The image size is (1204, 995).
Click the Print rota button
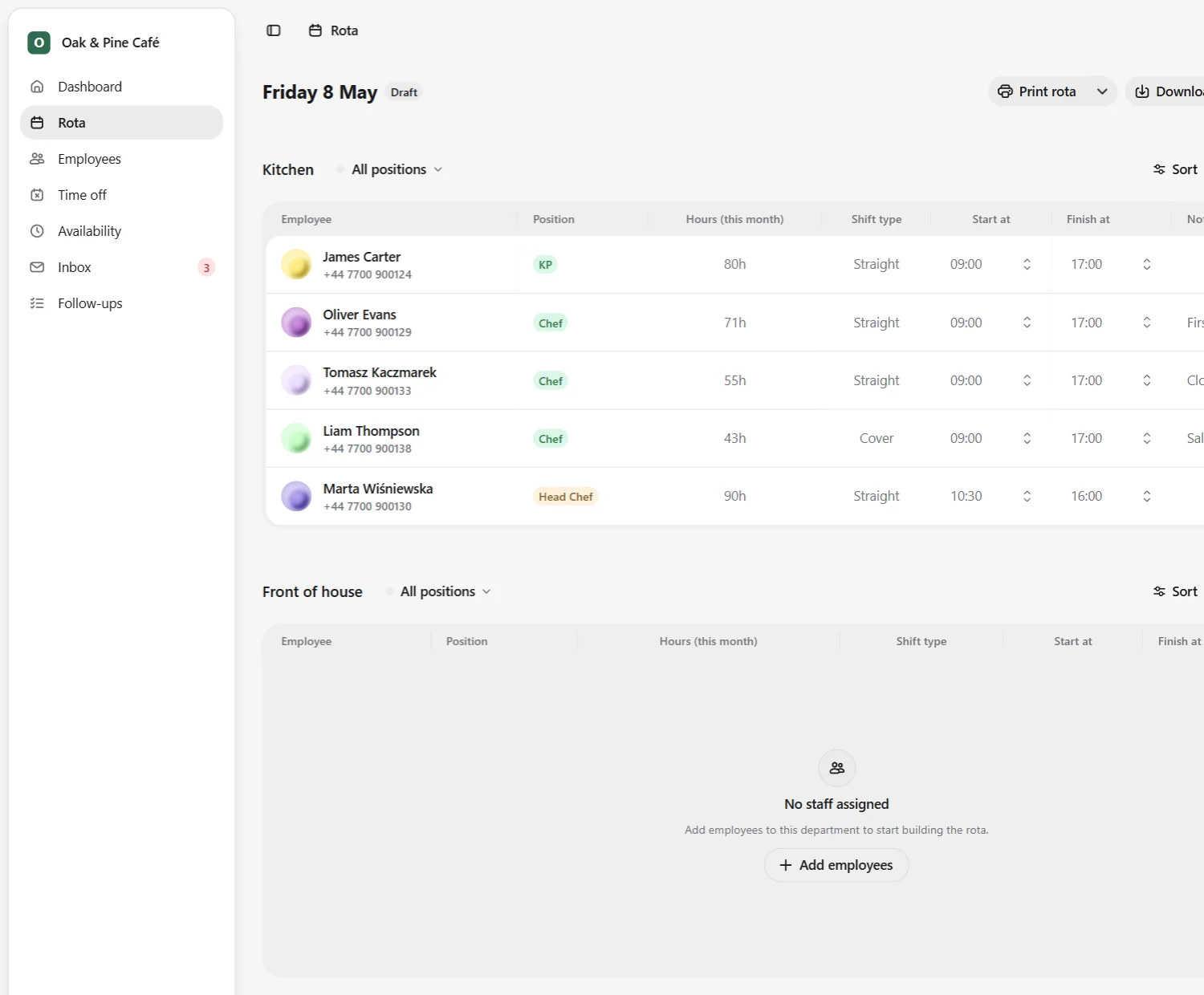(x=1037, y=91)
